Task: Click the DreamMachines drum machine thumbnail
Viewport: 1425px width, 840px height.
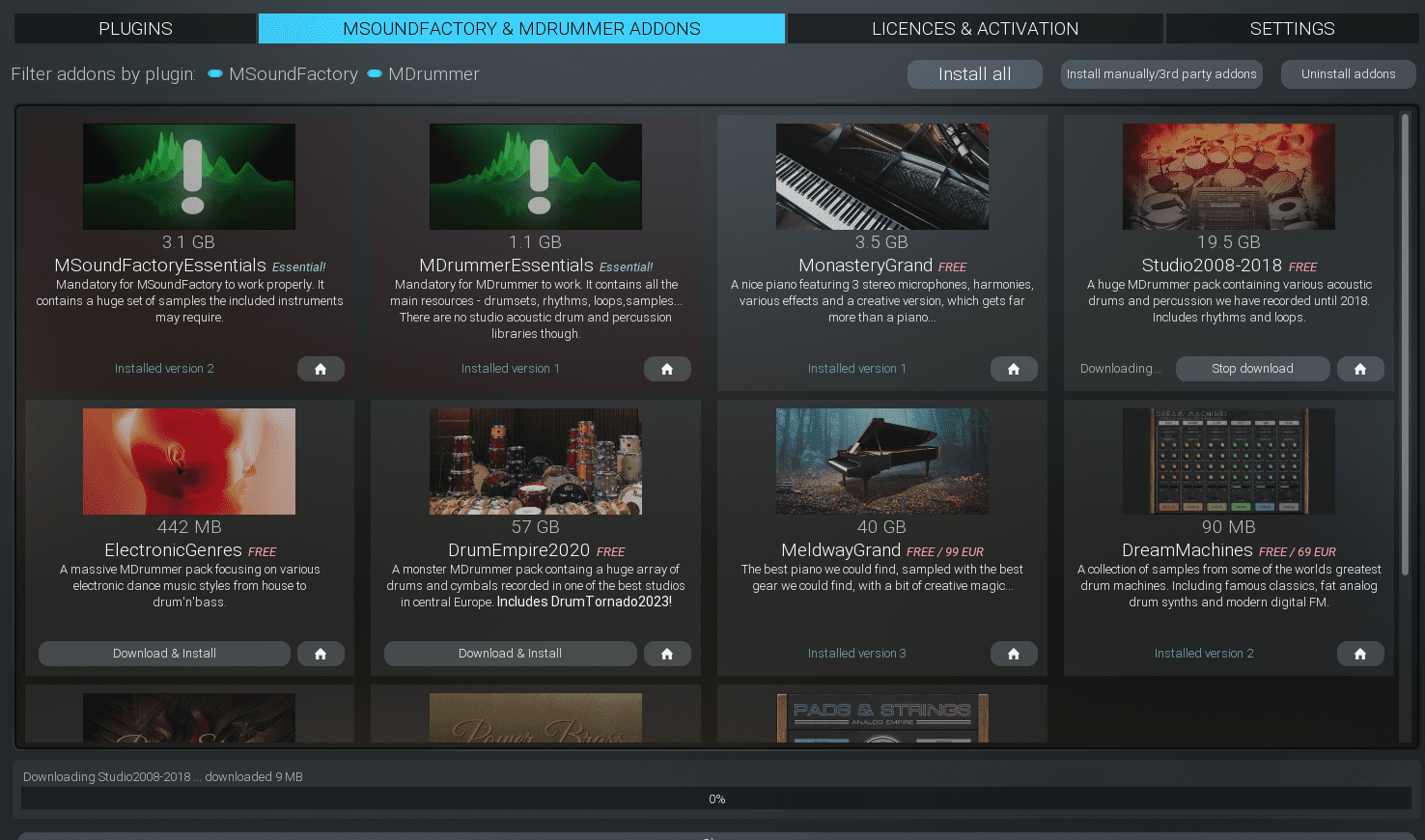Action: (1229, 462)
